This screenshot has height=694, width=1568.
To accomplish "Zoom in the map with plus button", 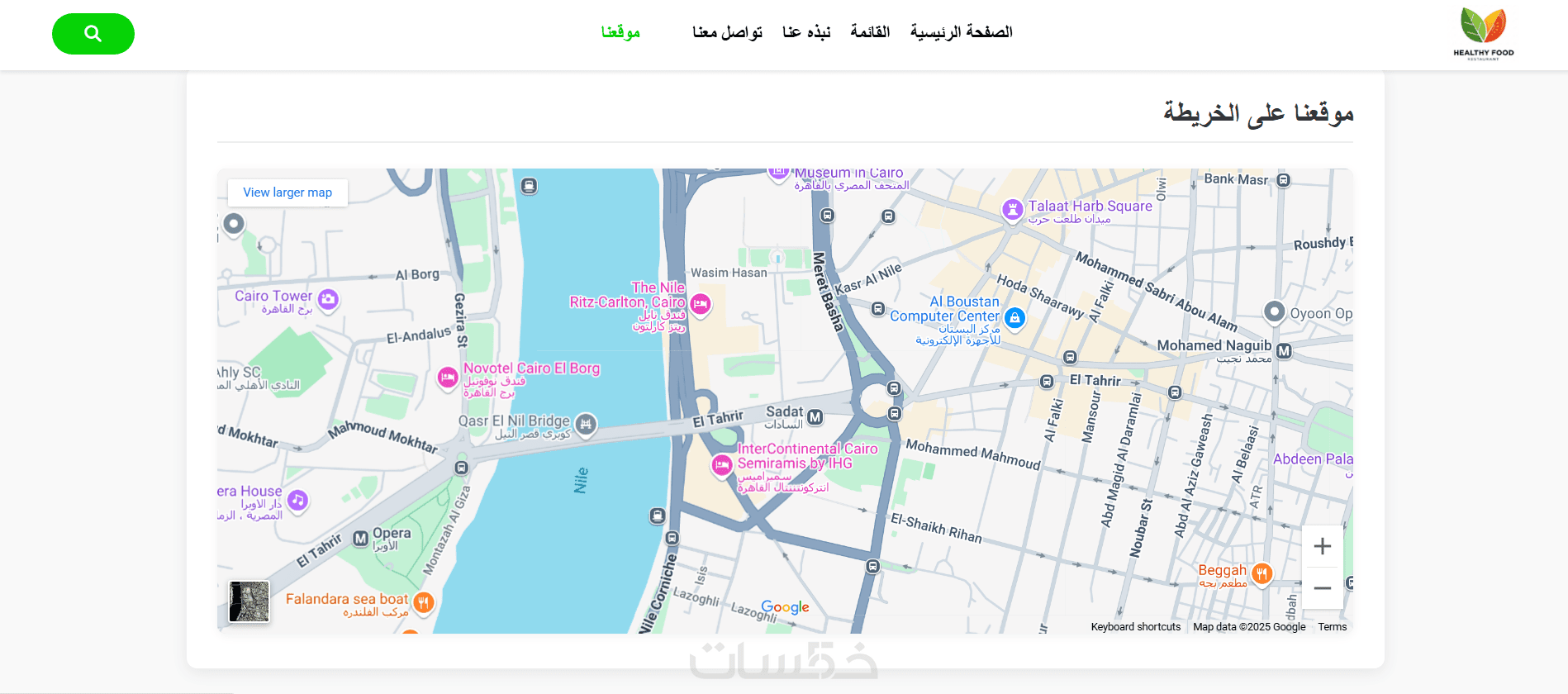I will coord(1322,546).
